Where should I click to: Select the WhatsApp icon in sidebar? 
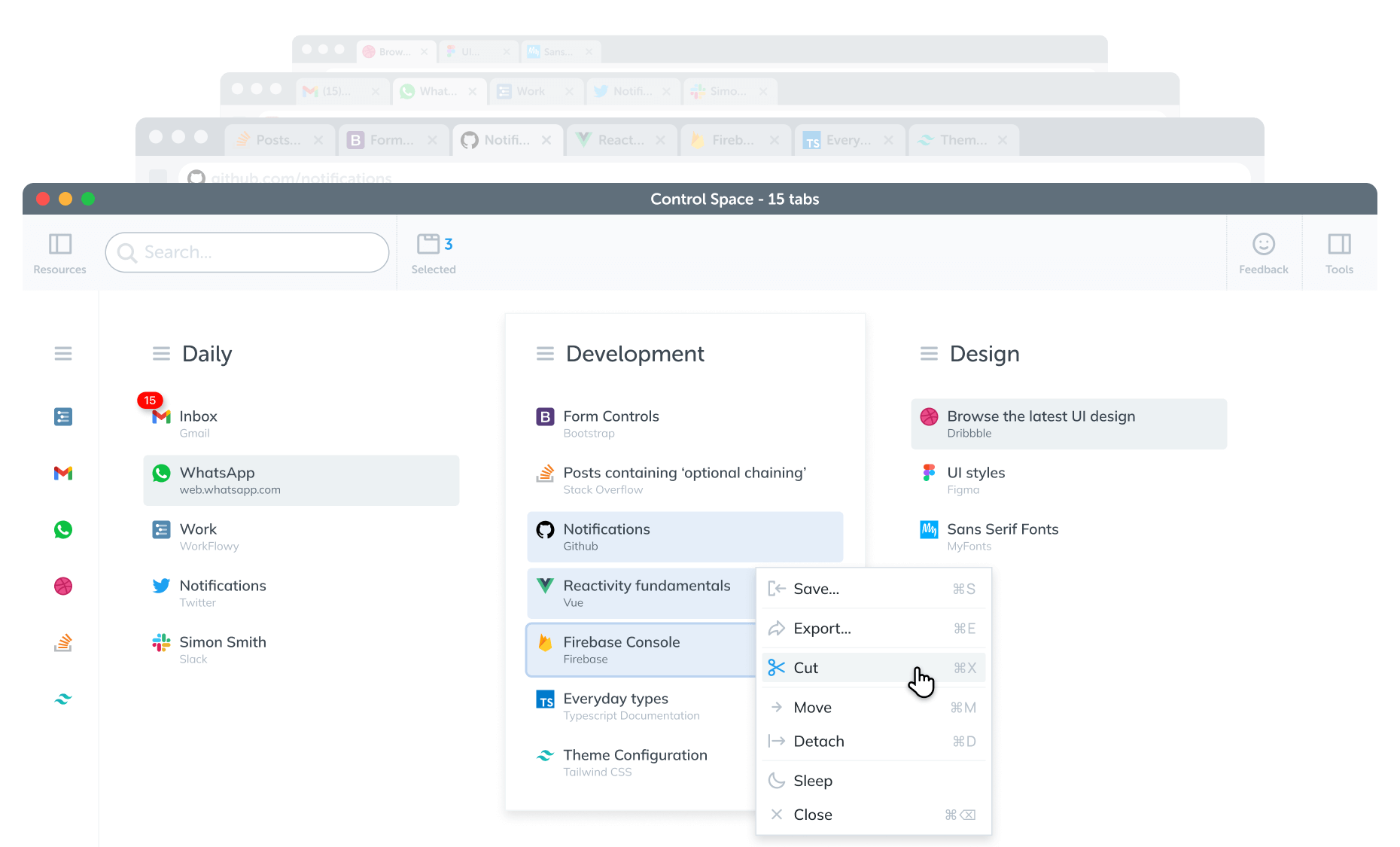63,529
